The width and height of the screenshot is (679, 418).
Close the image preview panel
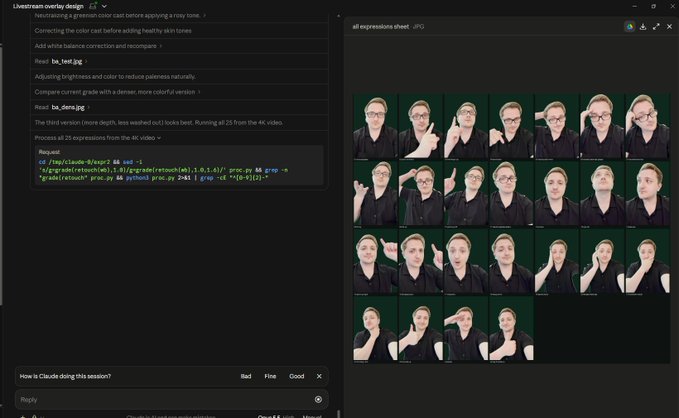pos(669,26)
